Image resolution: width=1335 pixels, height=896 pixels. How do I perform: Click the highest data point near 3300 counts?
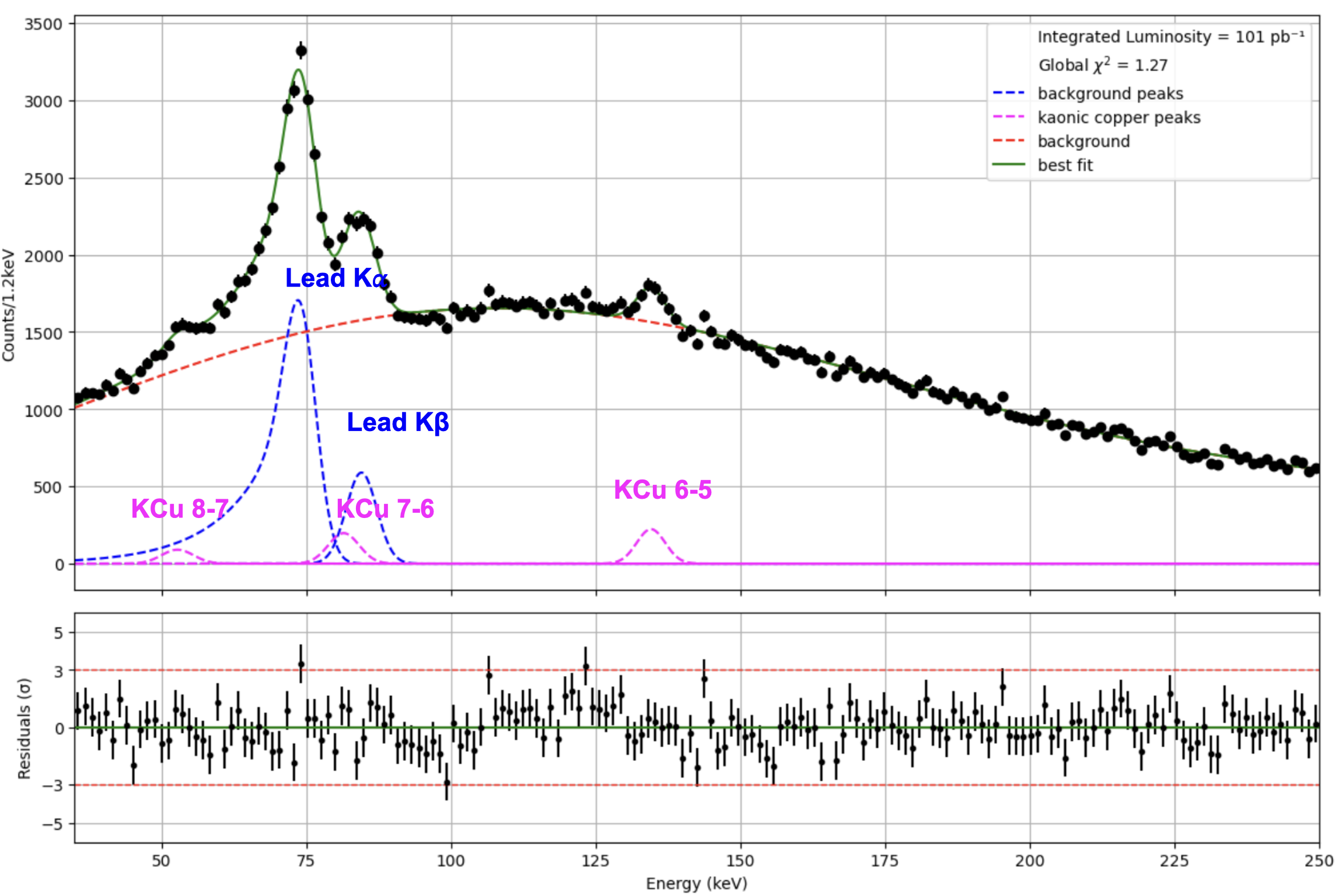pyautogui.click(x=301, y=51)
